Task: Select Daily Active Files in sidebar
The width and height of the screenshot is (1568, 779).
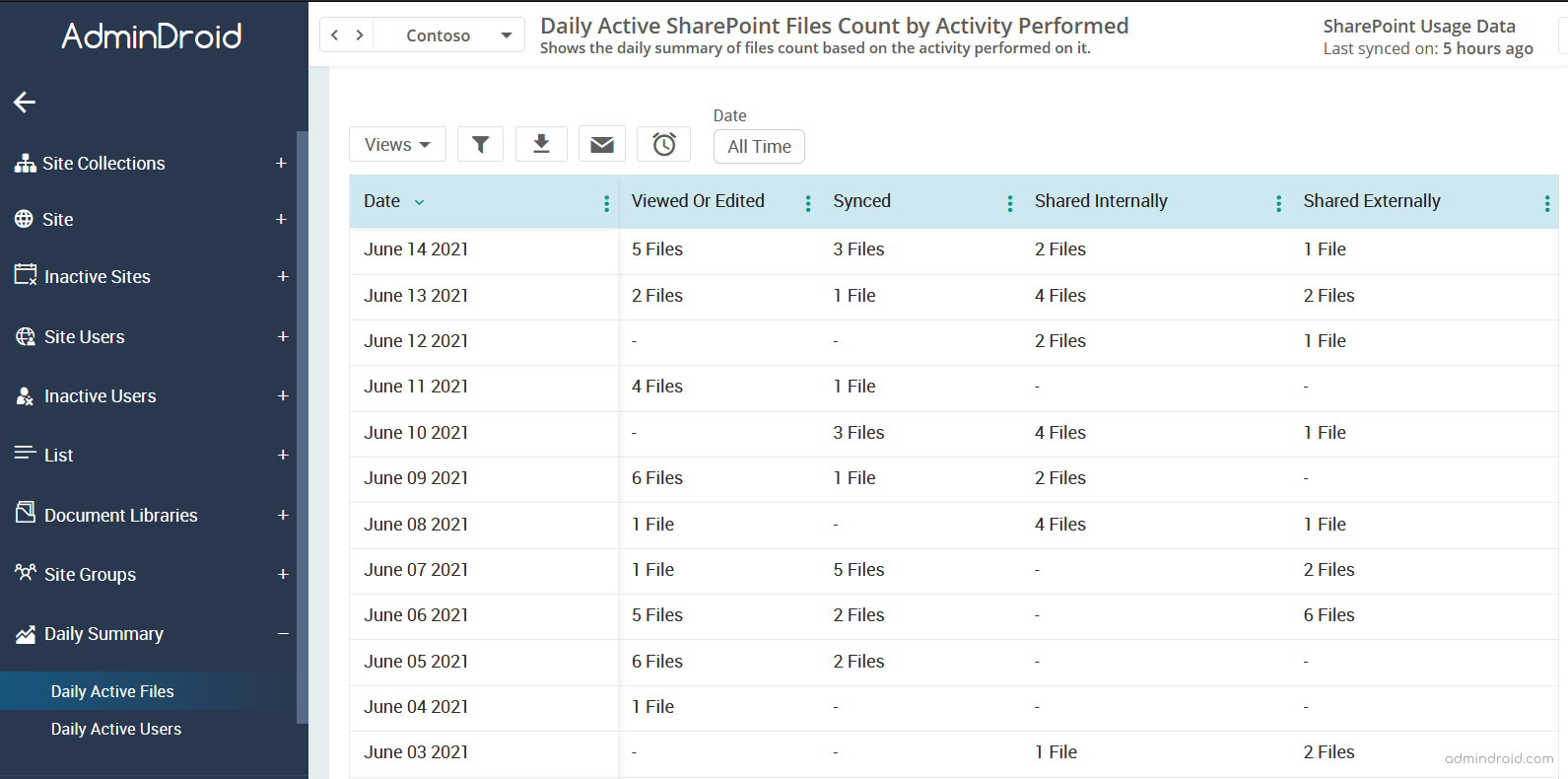Action: click(112, 692)
